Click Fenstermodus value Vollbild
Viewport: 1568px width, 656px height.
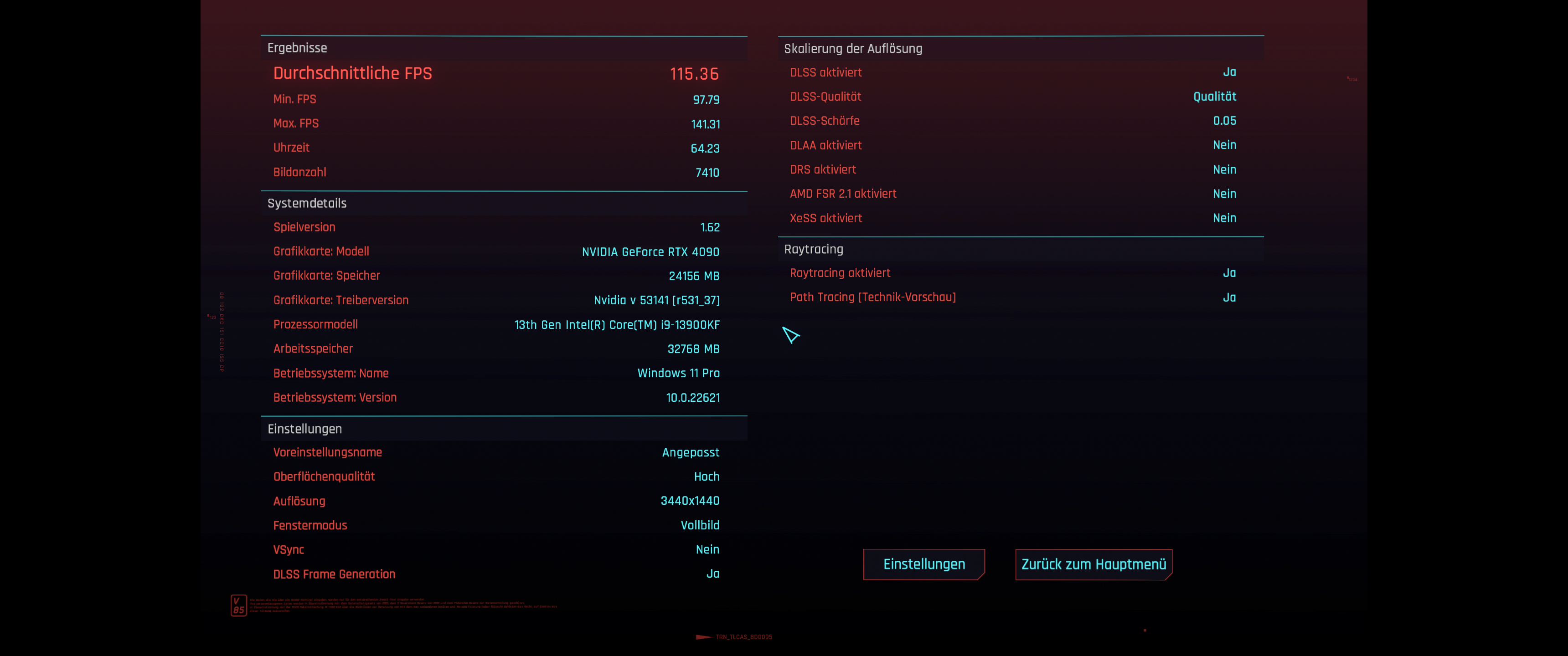coord(699,525)
